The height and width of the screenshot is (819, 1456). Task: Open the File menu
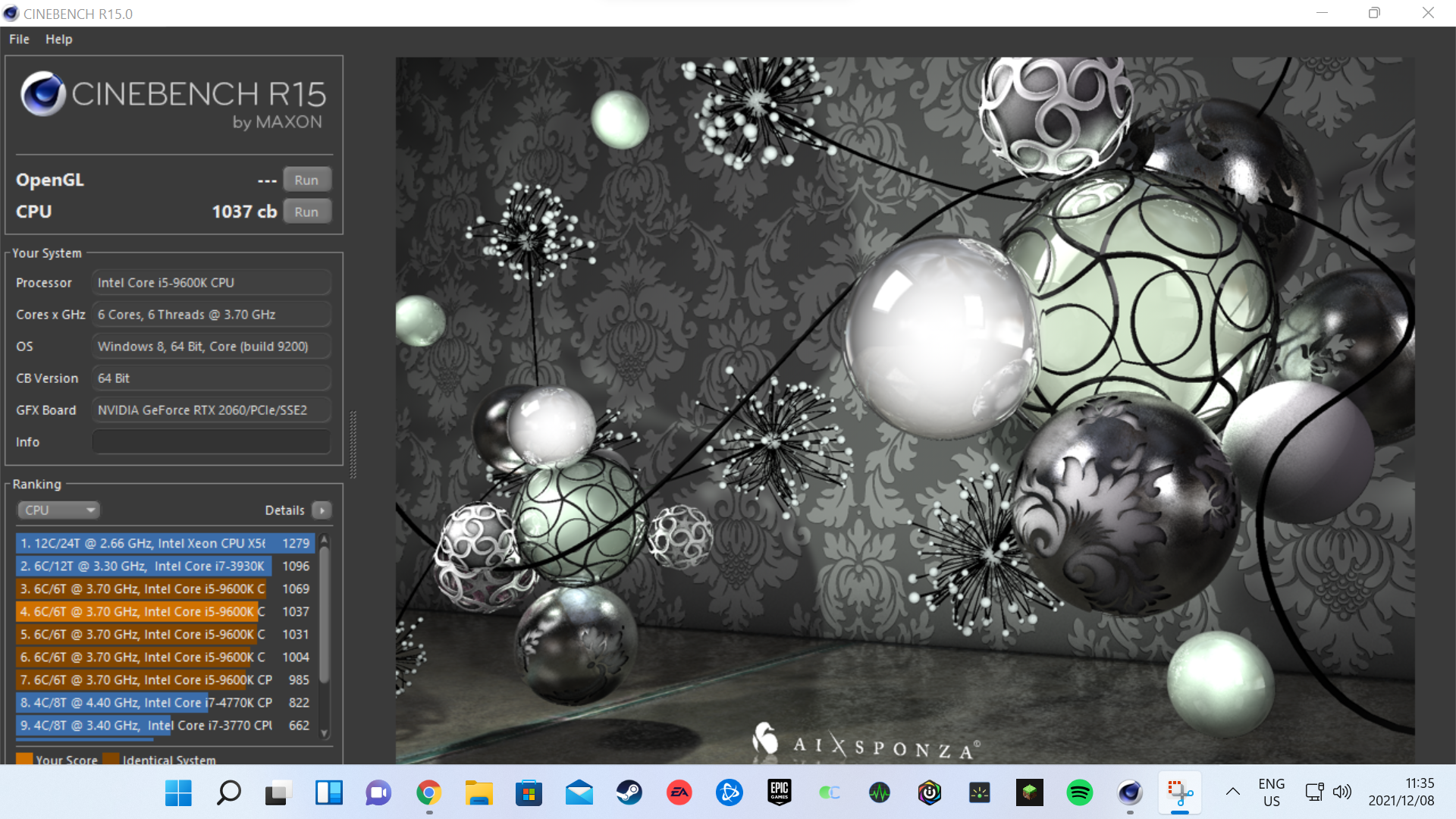[x=19, y=39]
